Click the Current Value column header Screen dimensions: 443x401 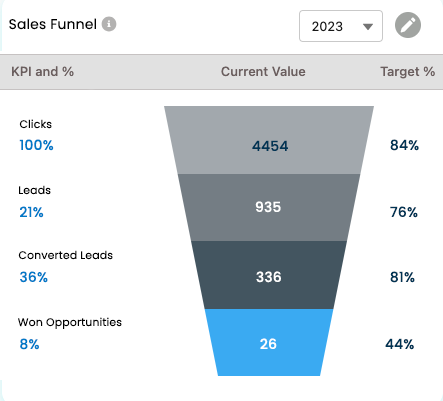tap(263, 72)
